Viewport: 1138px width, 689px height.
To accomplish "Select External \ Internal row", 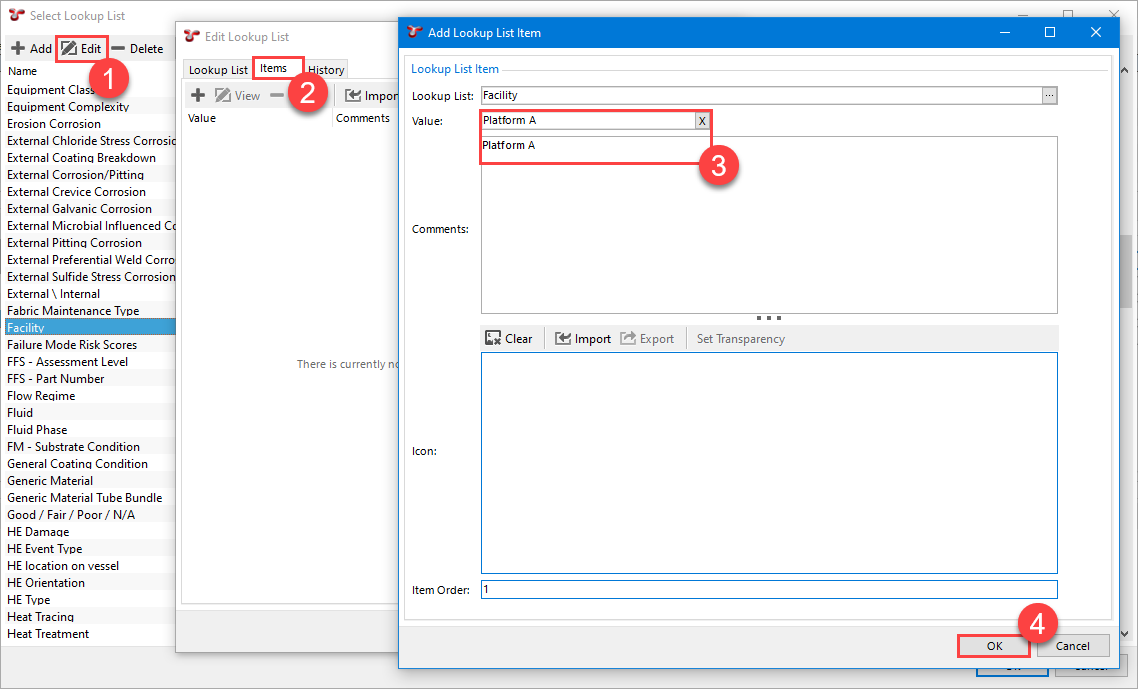I will point(90,293).
